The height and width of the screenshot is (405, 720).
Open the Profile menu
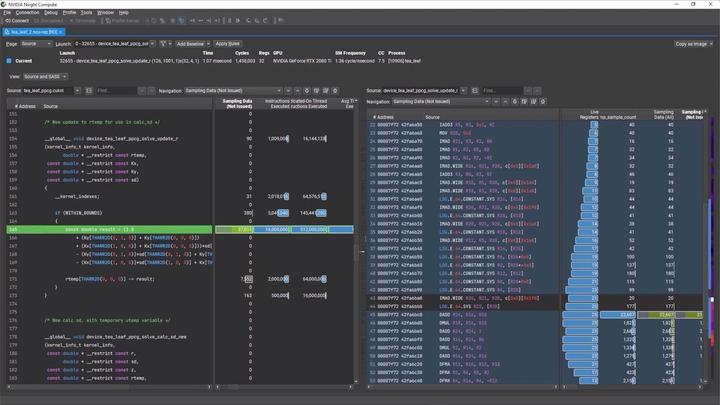(x=69, y=12)
